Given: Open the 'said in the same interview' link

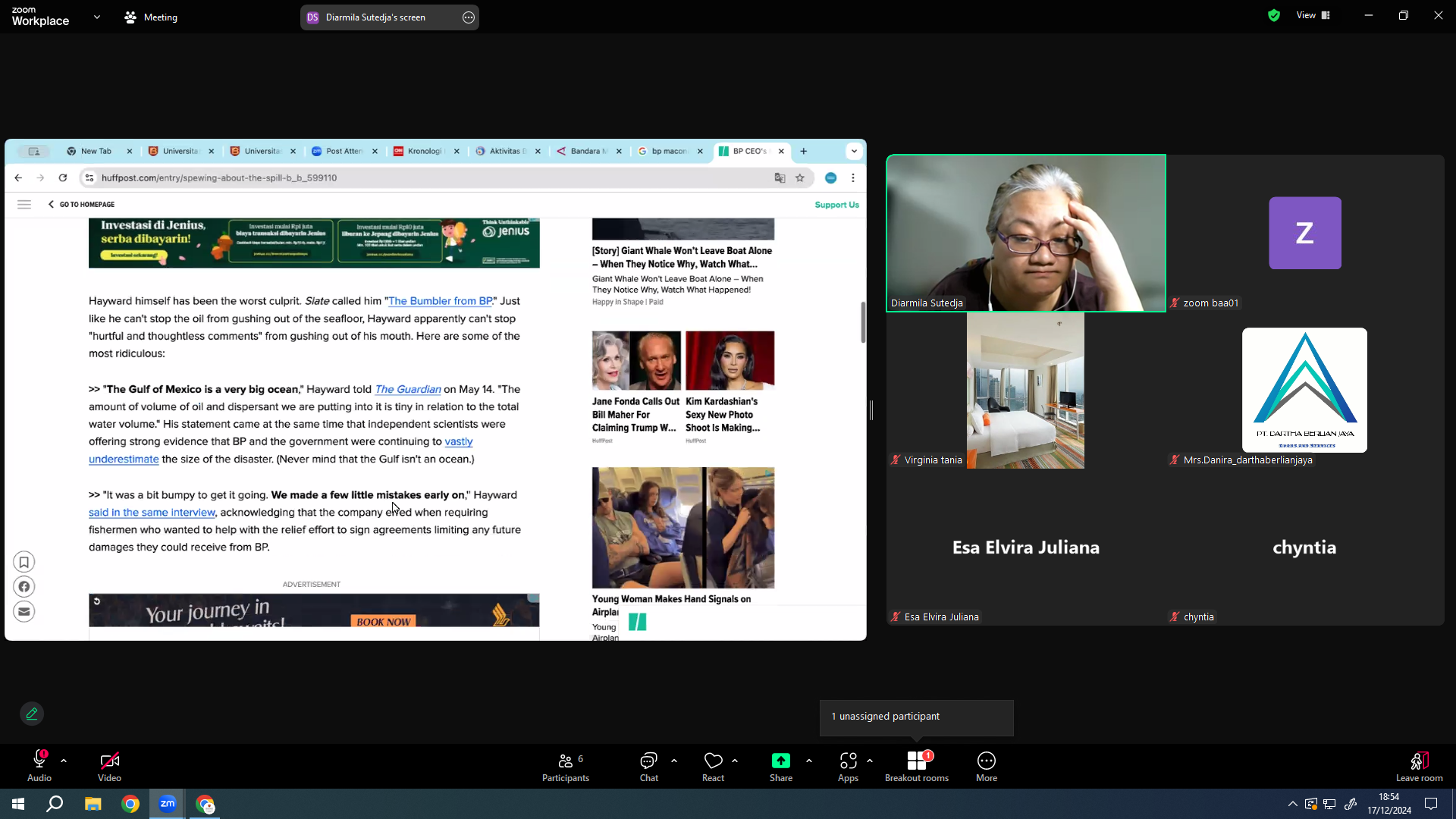Looking at the screenshot, I should pyautogui.click(x=152, y=513).
